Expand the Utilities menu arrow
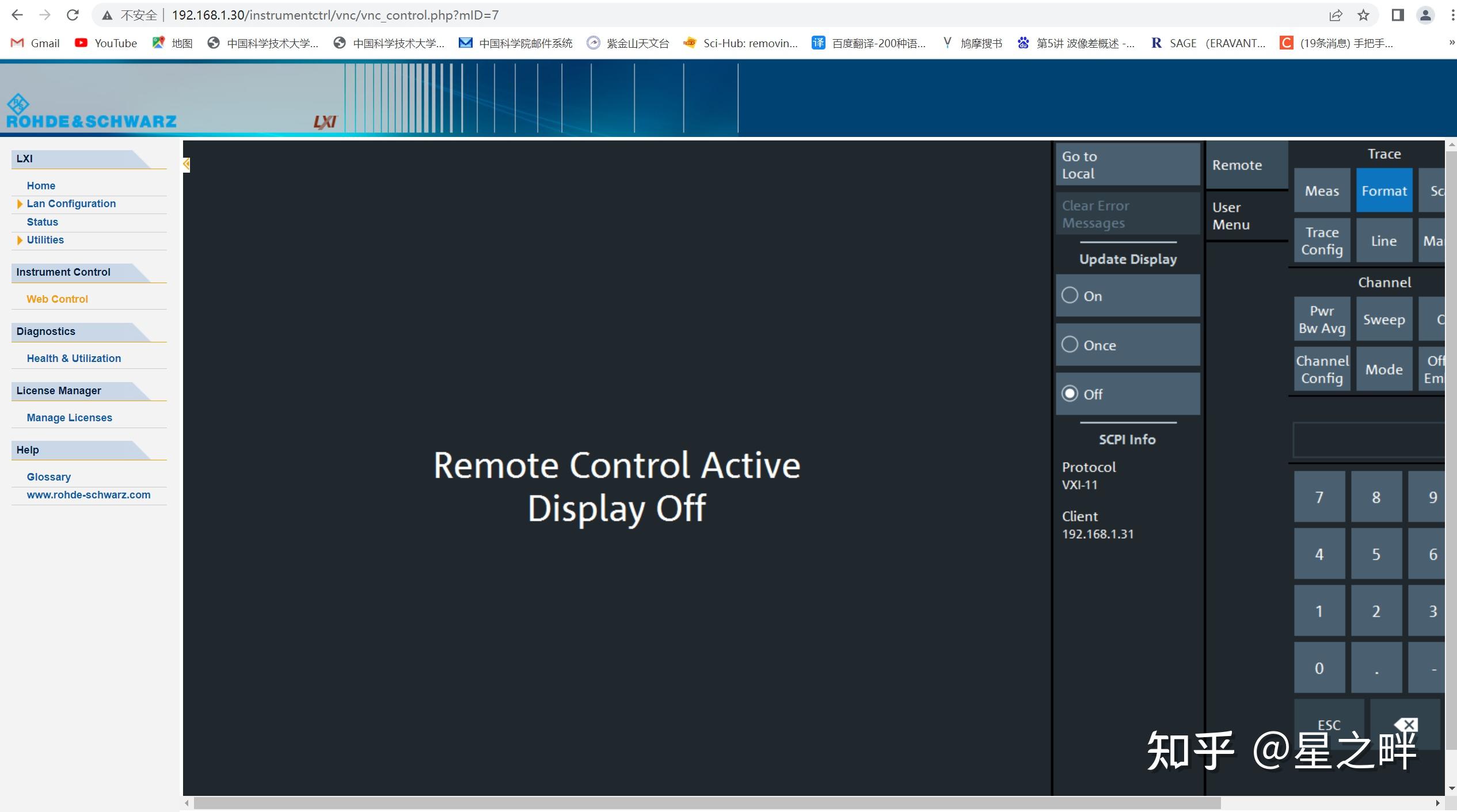The width and height of the screenshot is (1457, 812). (x=20, y=240)
